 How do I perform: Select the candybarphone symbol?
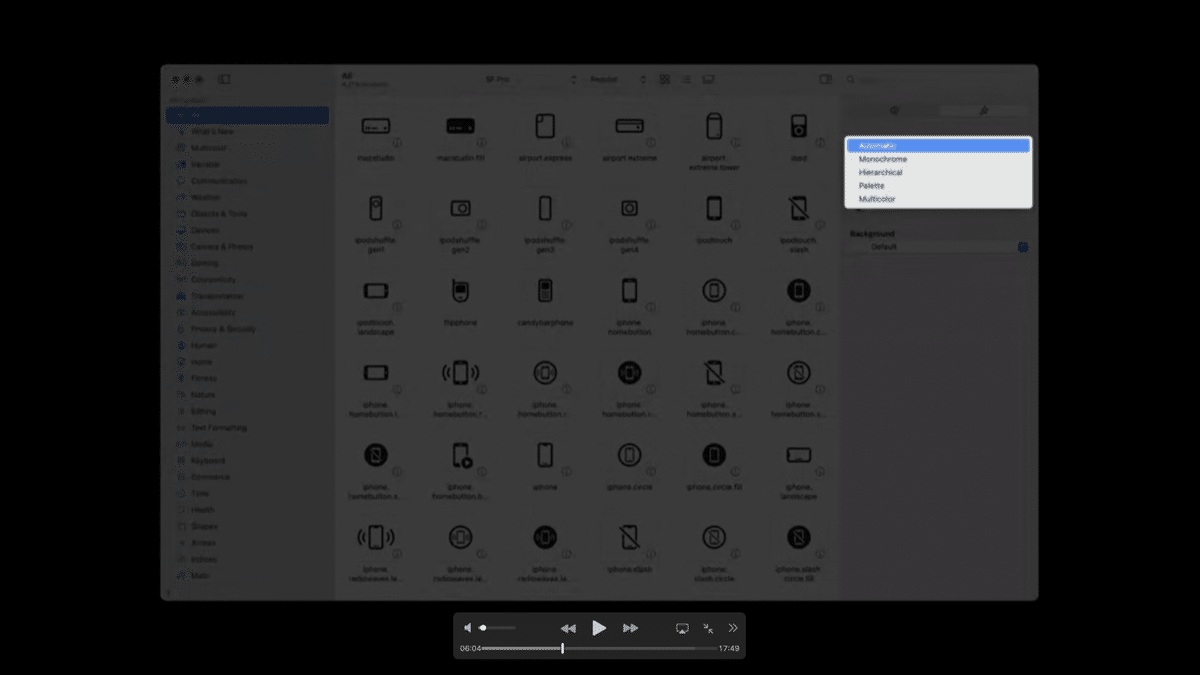[x=545, y=291]
